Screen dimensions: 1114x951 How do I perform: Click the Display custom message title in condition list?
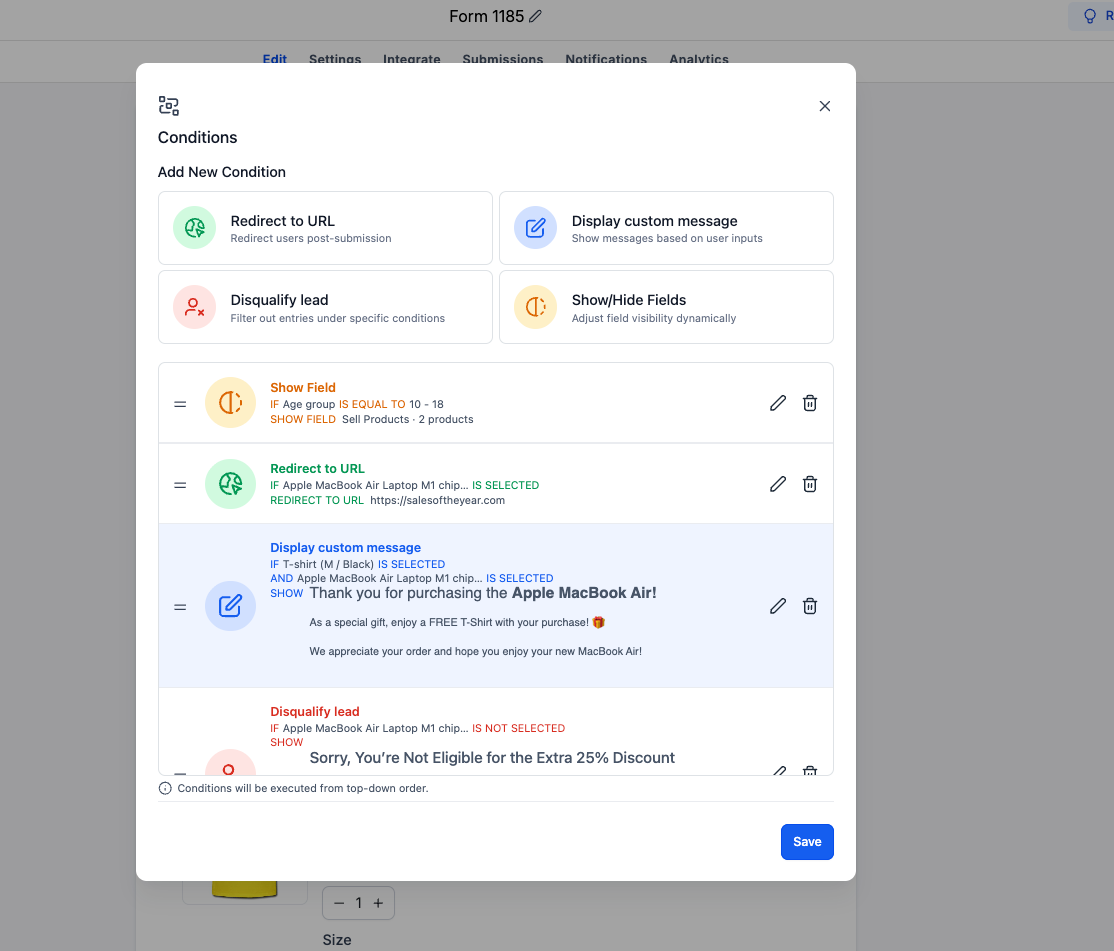(345, 547)
